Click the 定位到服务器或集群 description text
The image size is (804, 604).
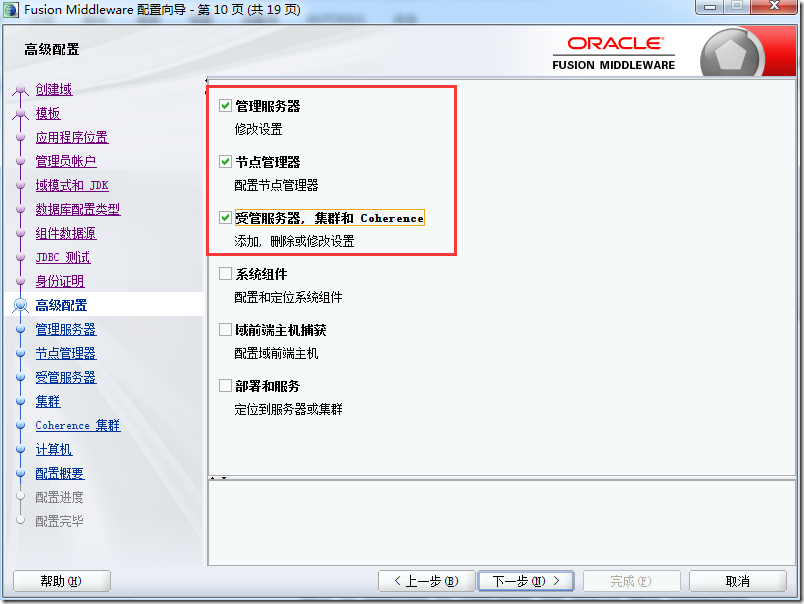coord(288,409)
